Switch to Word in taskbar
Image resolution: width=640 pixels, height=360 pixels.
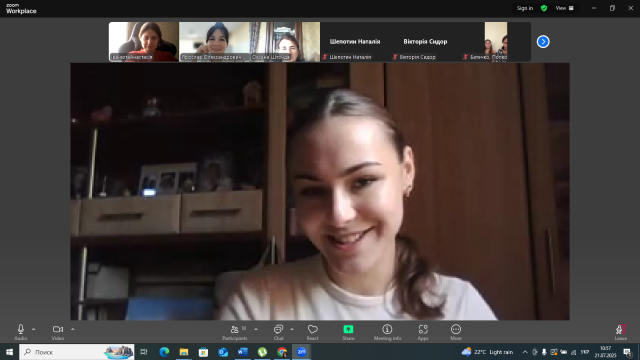pyautogui.click(x=242, y=352)
